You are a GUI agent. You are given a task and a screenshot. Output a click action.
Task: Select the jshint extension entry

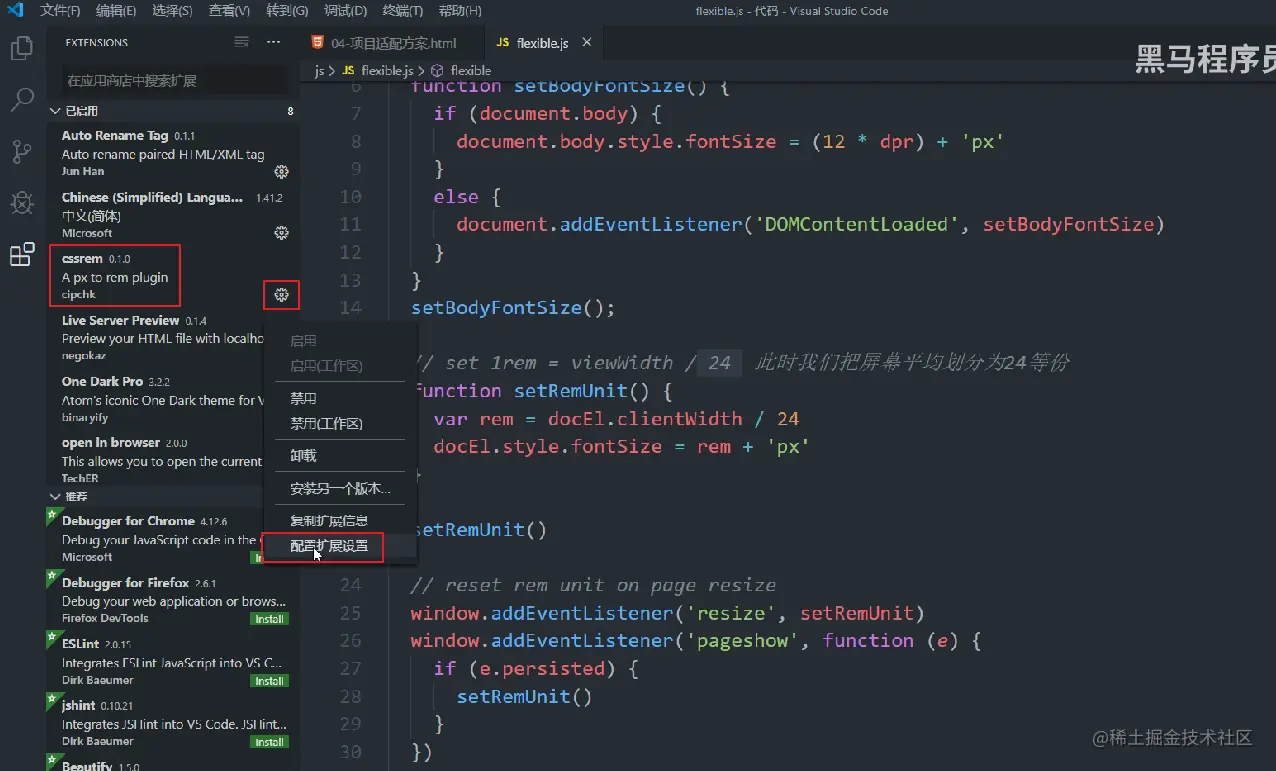pyautogui.click(x=172, y=723)
